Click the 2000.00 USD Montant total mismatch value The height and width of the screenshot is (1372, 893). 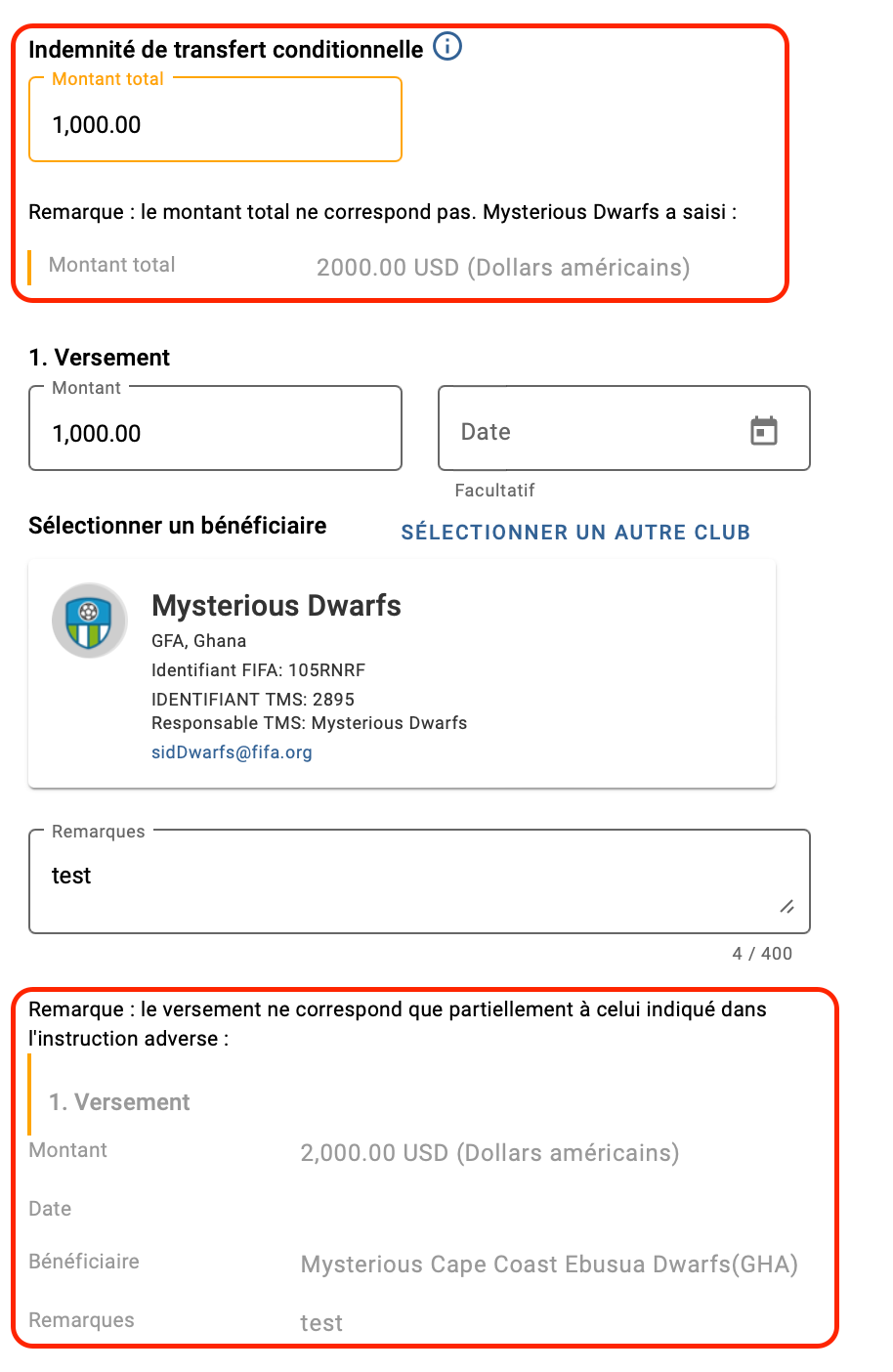503,268
